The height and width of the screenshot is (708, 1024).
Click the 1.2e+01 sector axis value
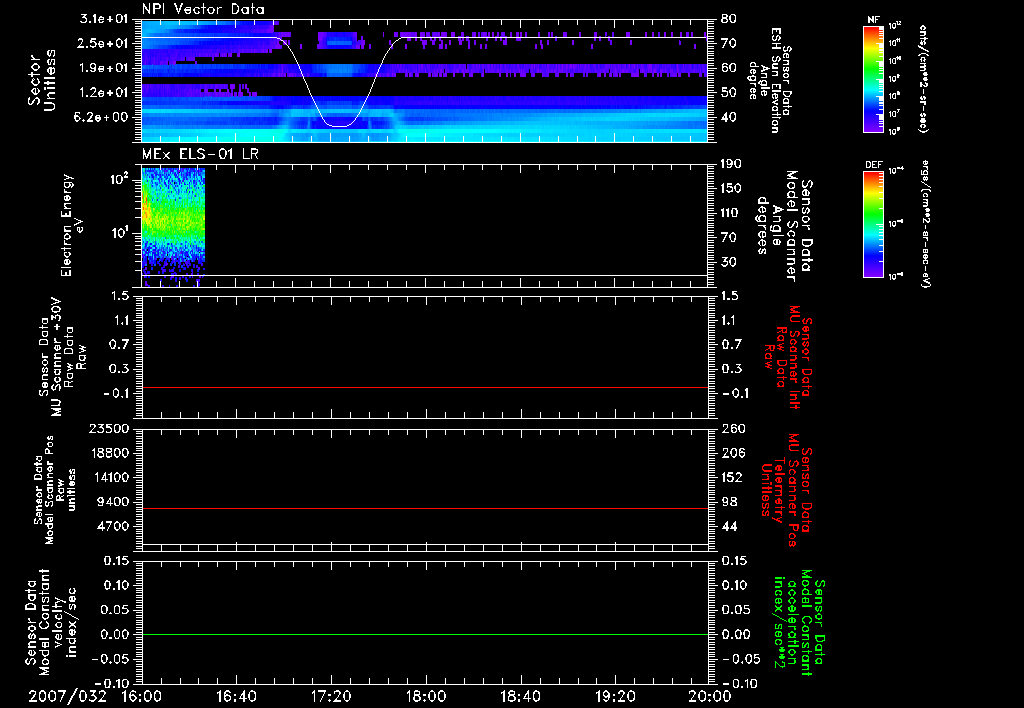coord(104,93)
